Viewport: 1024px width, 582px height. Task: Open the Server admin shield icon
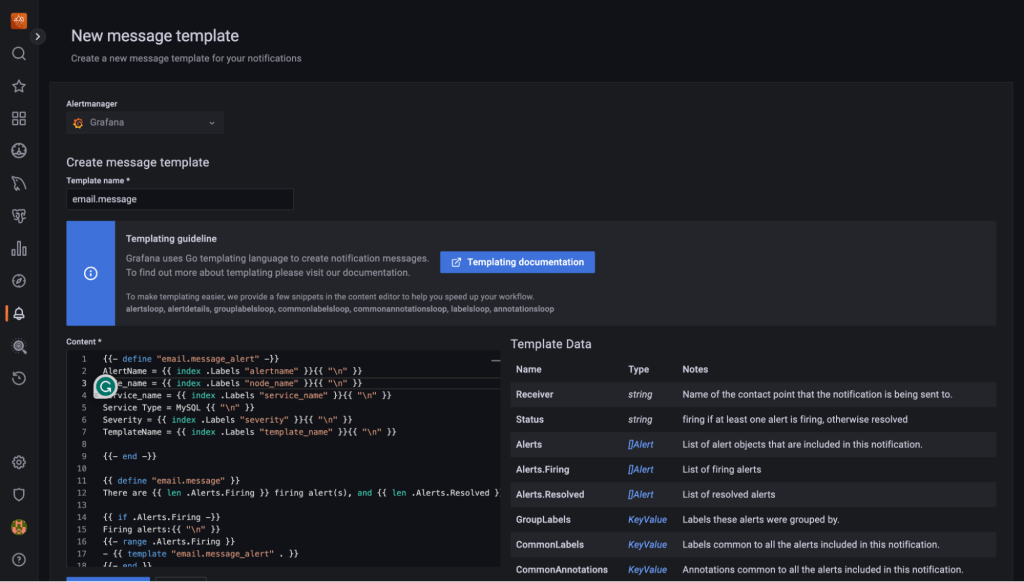18,494
